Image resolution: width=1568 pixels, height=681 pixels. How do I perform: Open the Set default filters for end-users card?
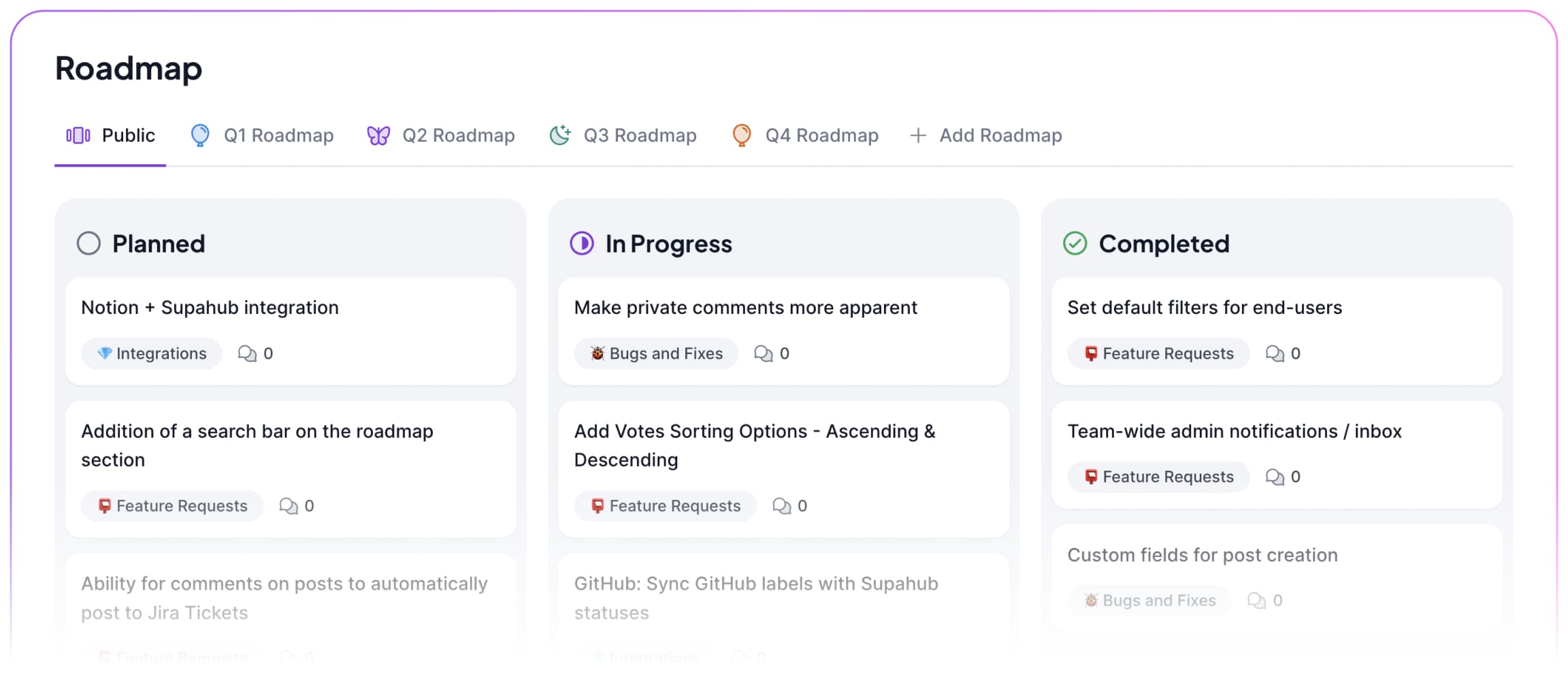(1205, 308)
